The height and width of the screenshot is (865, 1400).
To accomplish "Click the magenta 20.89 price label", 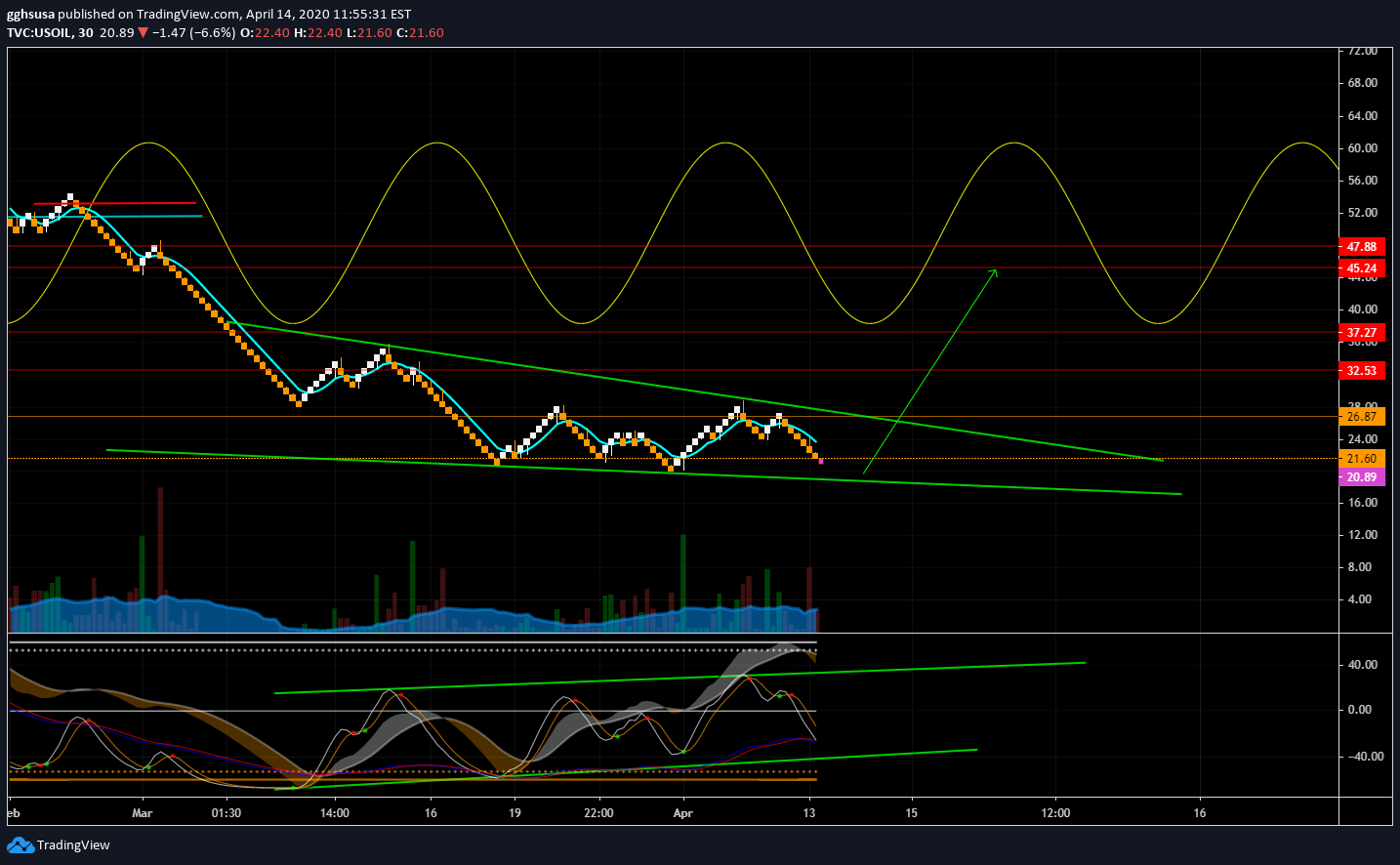I will point(1362,477).
